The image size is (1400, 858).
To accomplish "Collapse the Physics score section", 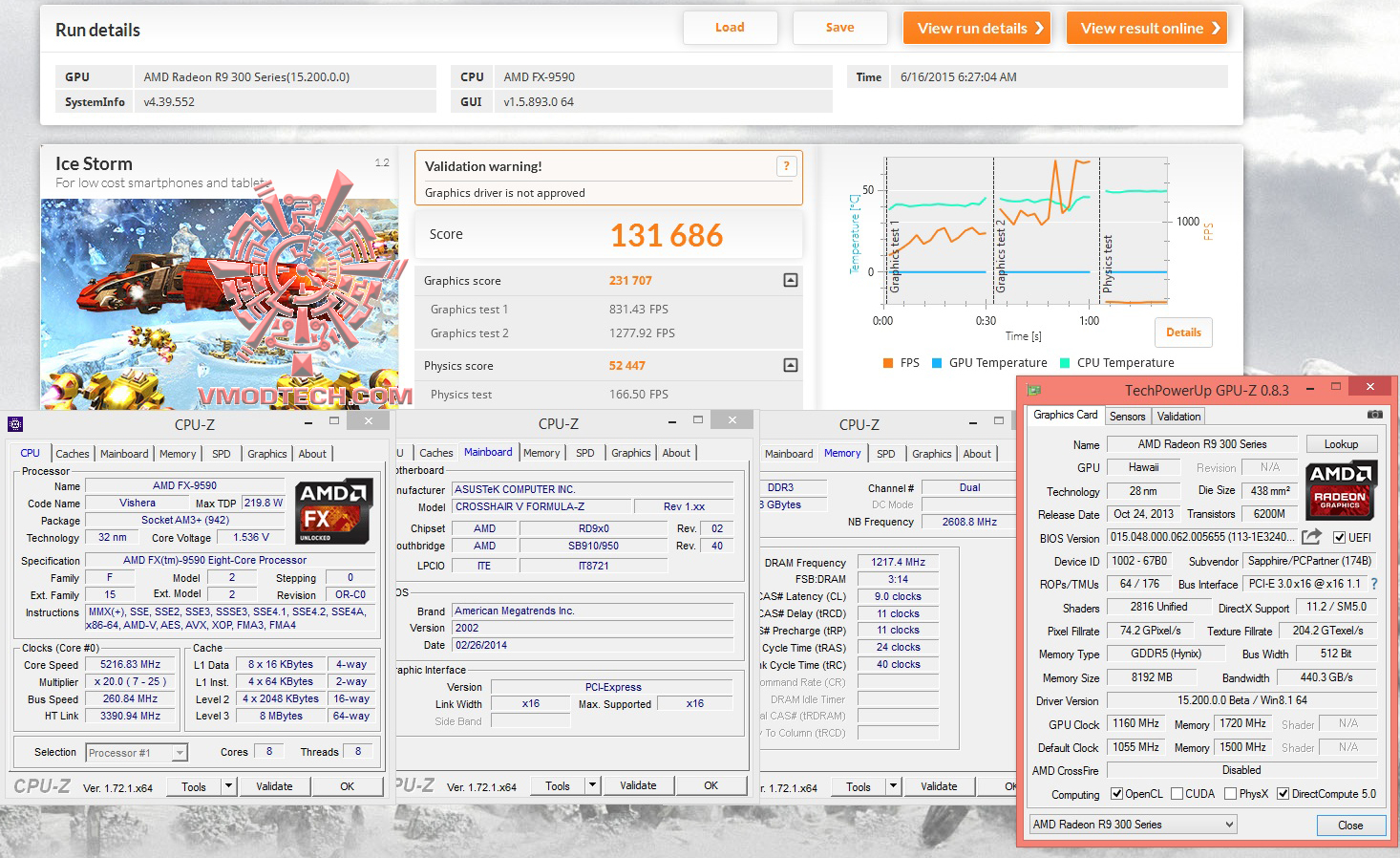I will pos(790,365).
